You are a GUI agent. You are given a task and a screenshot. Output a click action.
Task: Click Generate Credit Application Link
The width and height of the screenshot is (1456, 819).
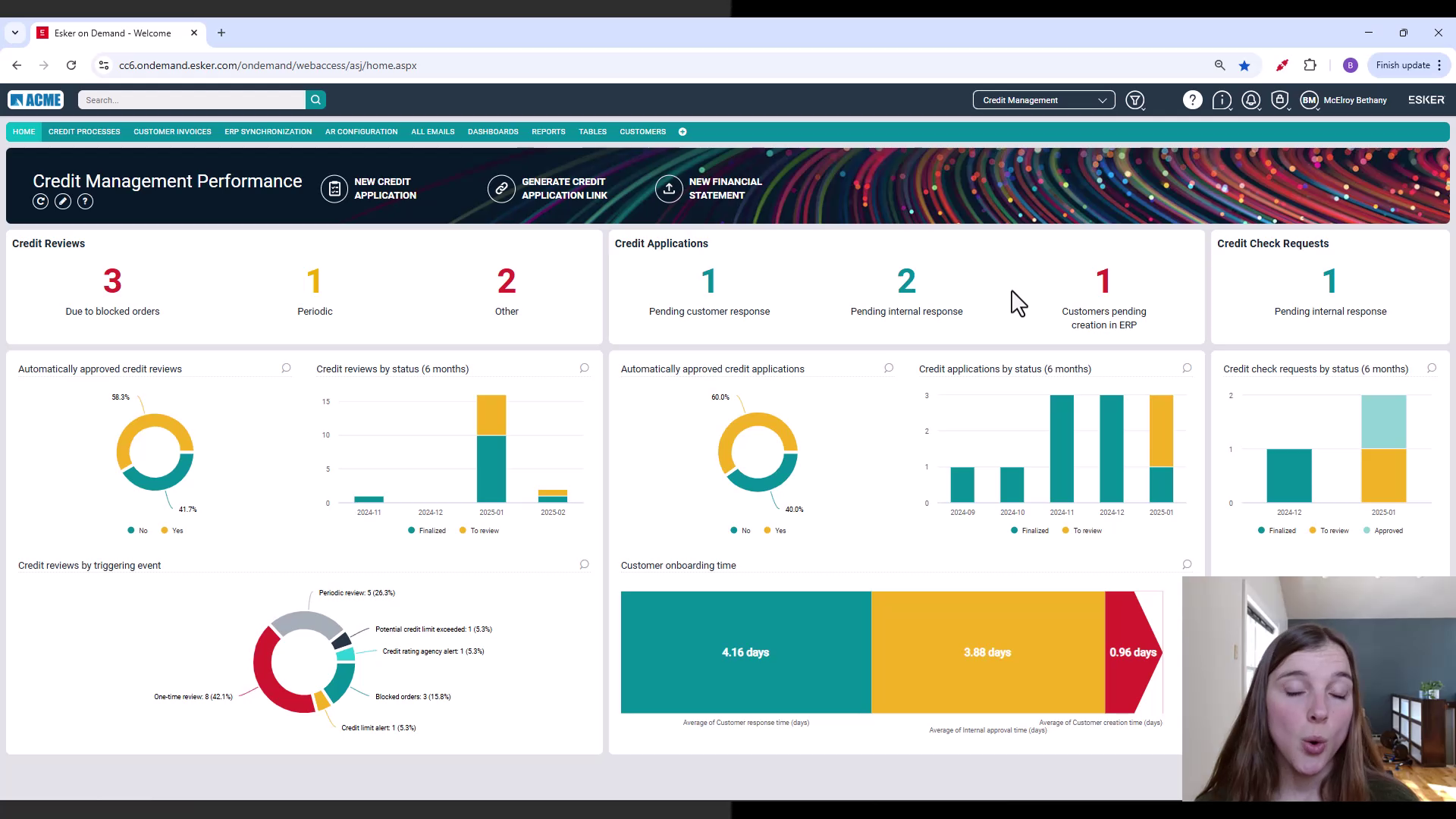click(548, 189)
